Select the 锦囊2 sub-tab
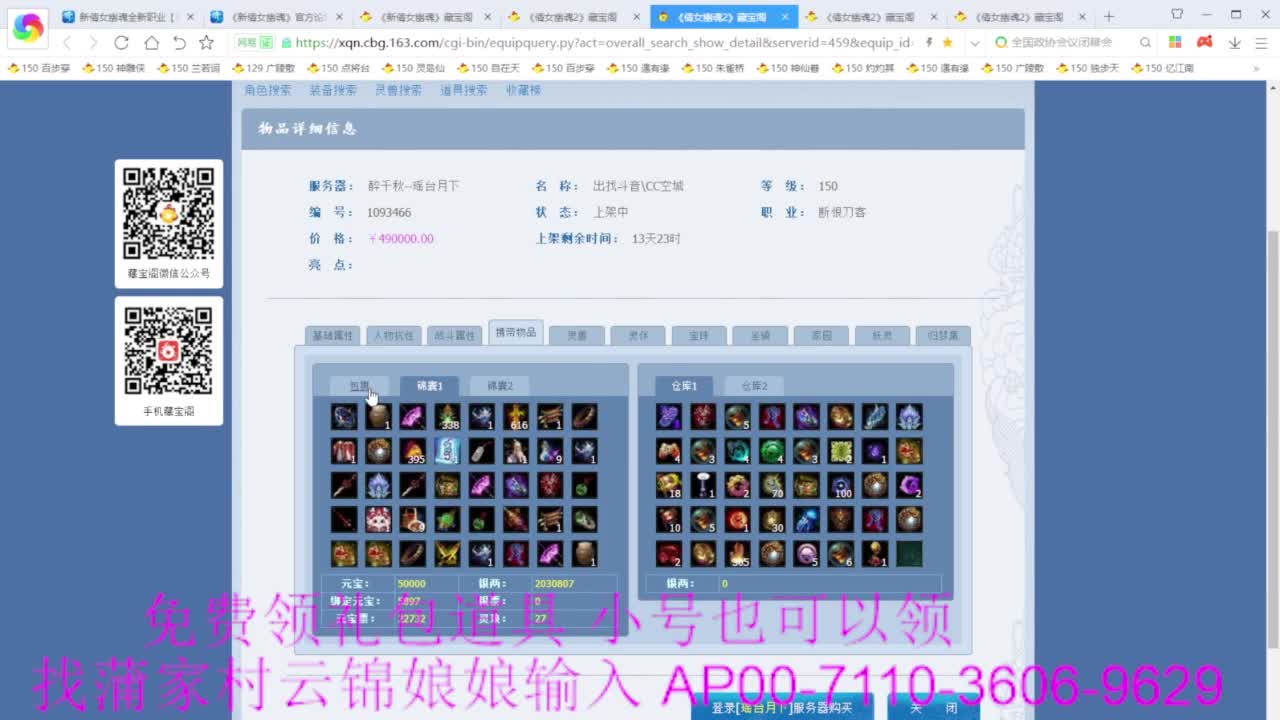The width and height of the screenshot is (1280, 720). tap(500, 386)
